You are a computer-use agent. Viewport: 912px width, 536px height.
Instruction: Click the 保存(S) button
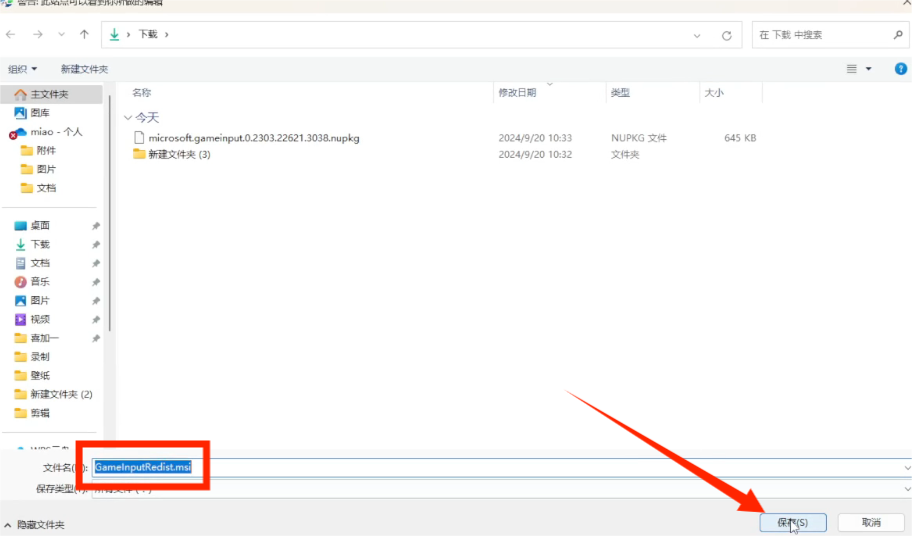[792, 522]
